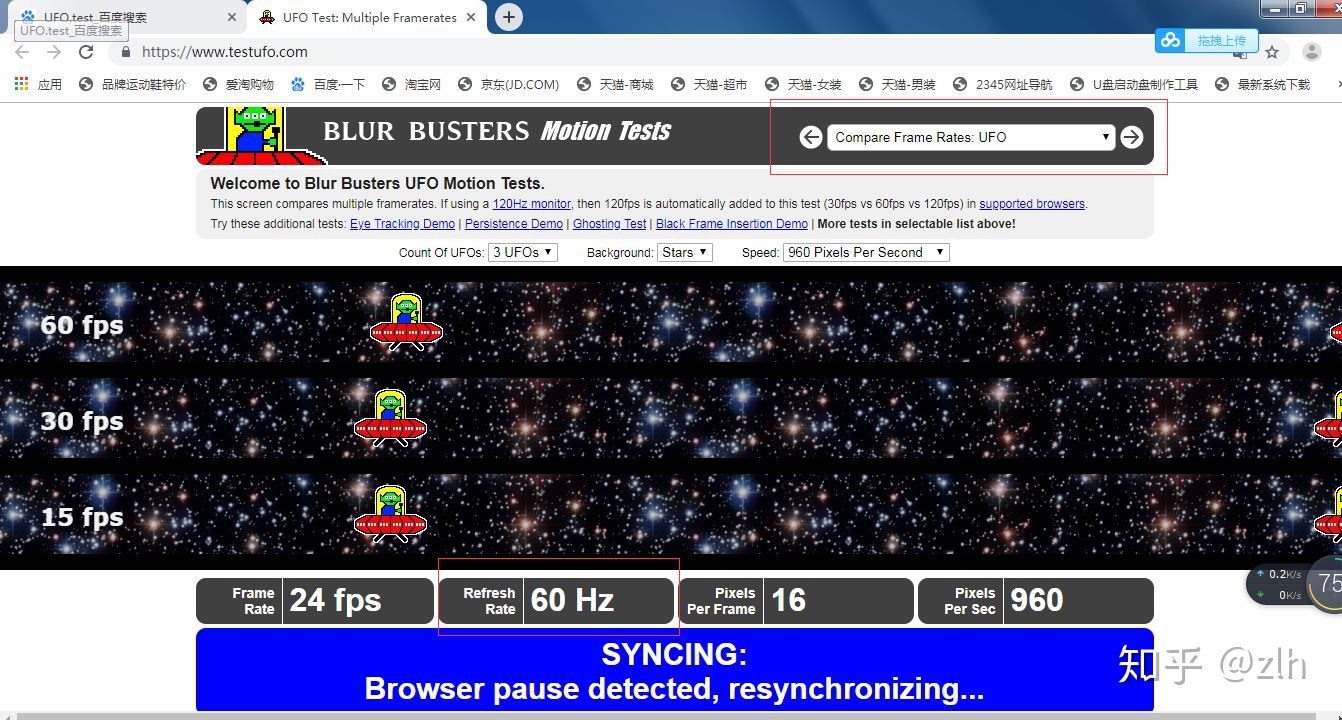The height and width of the screenshot is (720, 1342).
Task: Open the Chrome profile avatar icon
Action: tap(1312, 52)
